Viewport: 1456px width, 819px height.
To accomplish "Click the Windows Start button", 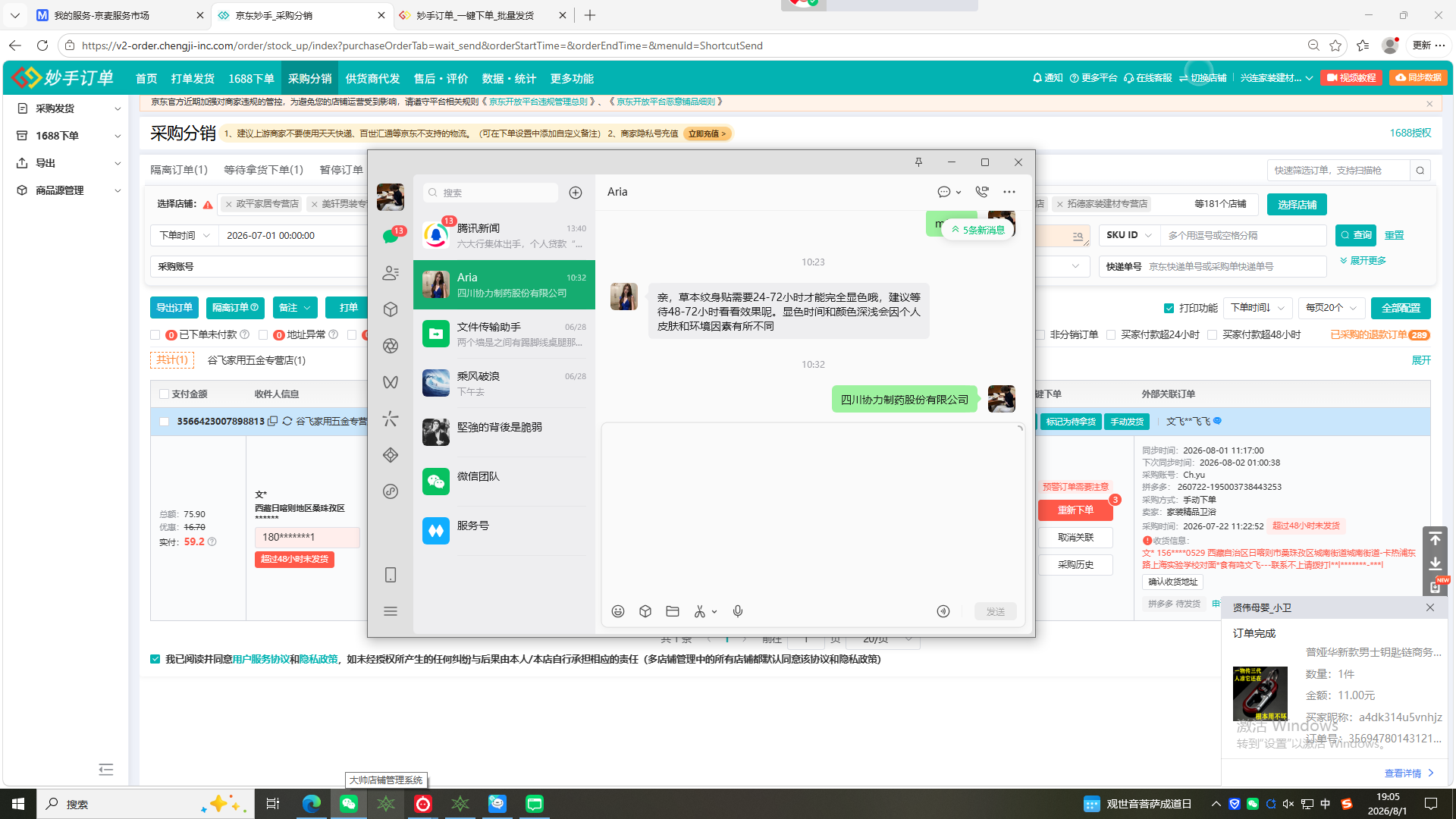I will click(x=18, y=804).
